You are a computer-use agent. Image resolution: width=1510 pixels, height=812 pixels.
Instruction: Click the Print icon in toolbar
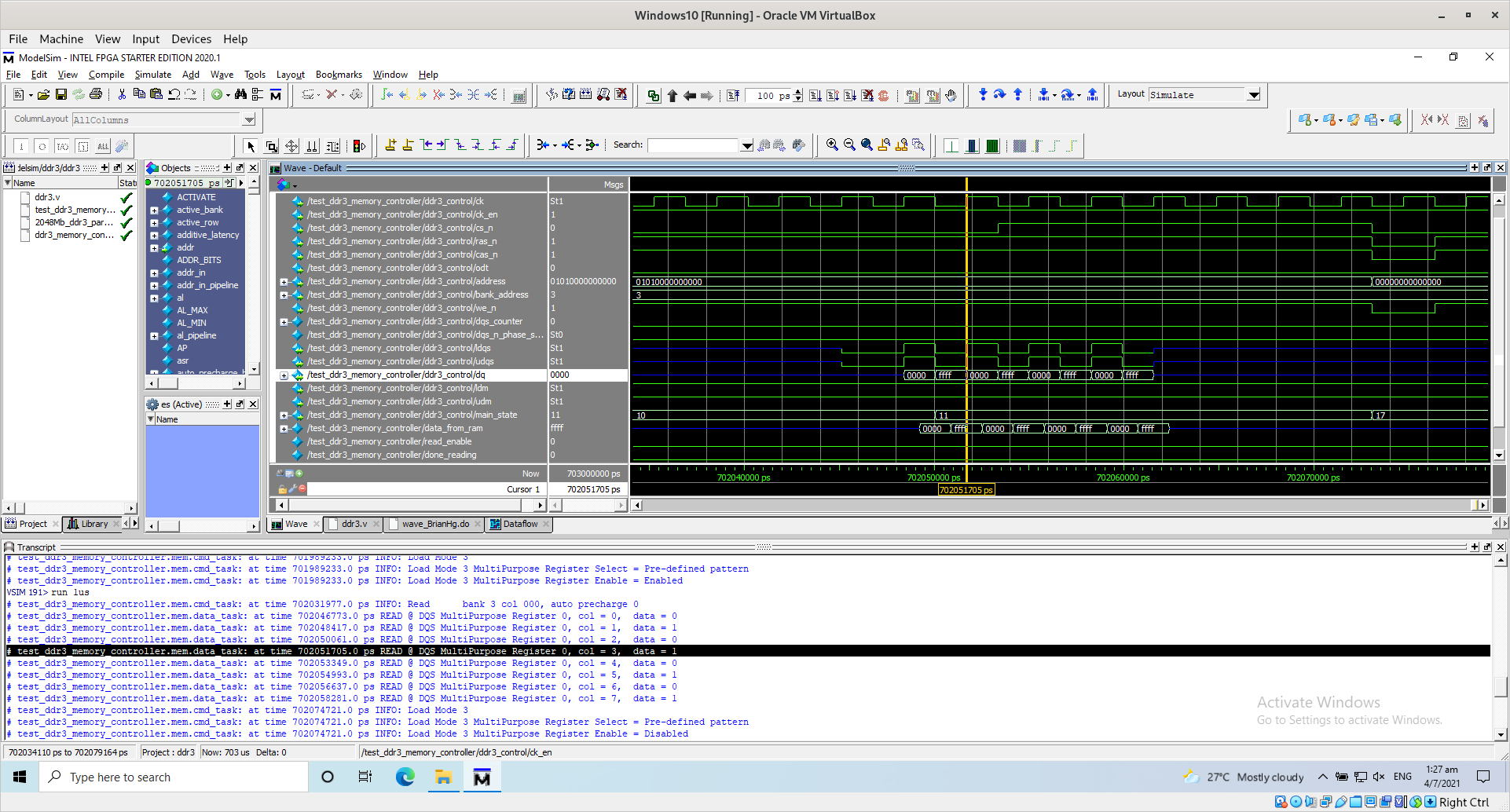click(x=96, y=95)
